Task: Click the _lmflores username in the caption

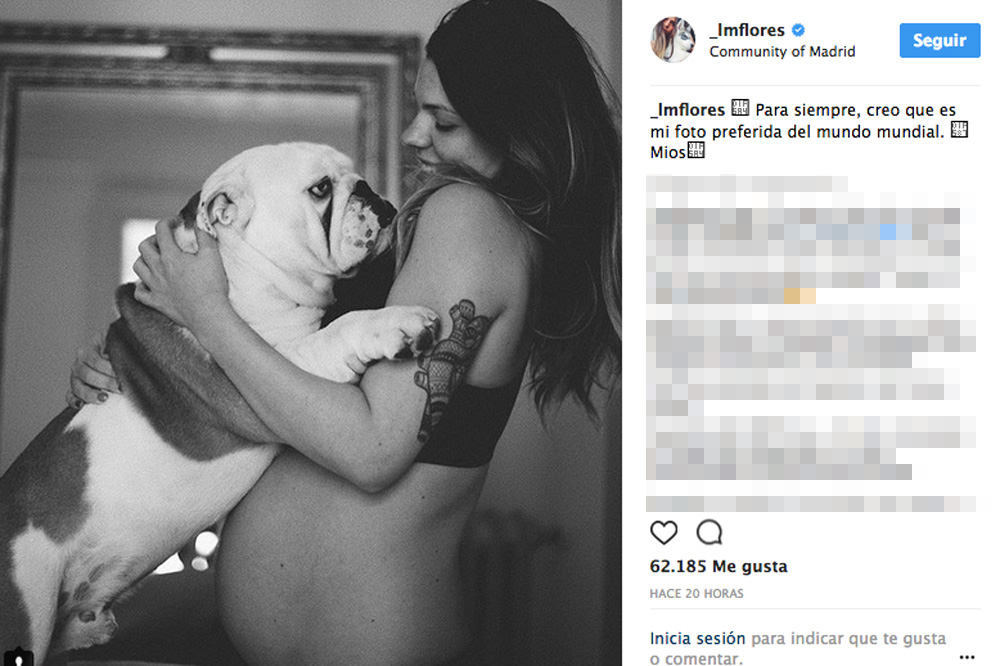Action: click(687, 110)
